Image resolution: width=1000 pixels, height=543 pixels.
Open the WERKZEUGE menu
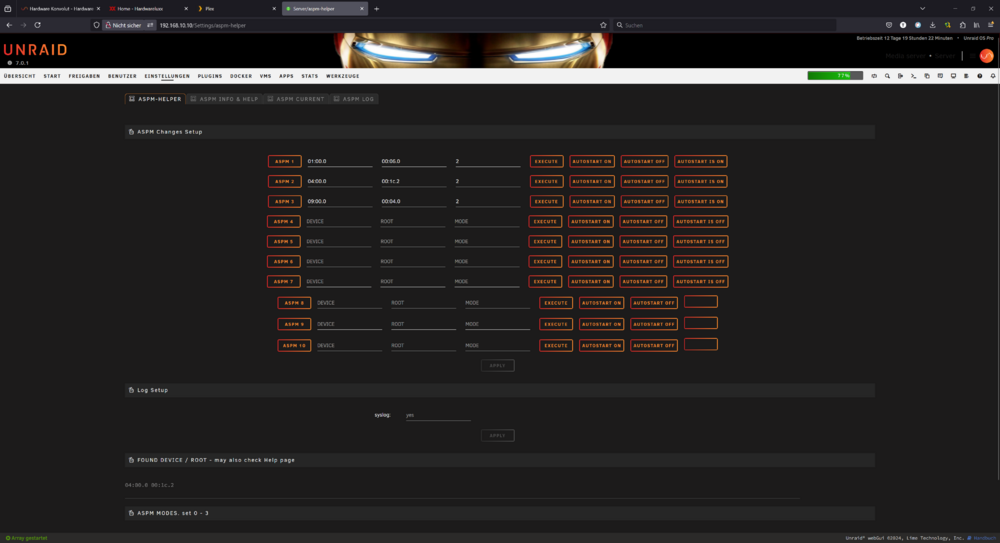pos(342,76)
